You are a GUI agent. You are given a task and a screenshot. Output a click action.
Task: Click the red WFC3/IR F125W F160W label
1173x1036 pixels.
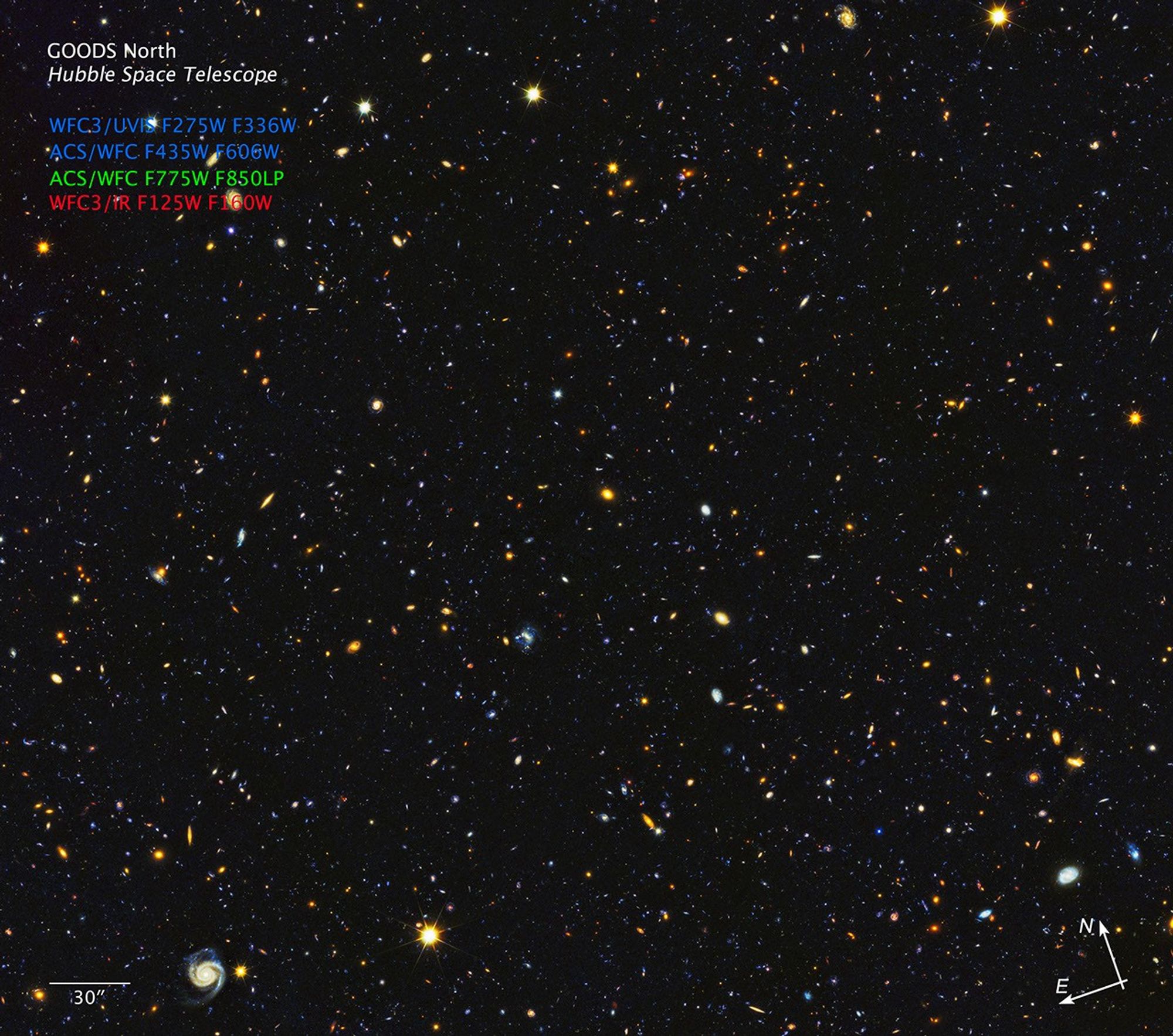(x=161, y=203)
